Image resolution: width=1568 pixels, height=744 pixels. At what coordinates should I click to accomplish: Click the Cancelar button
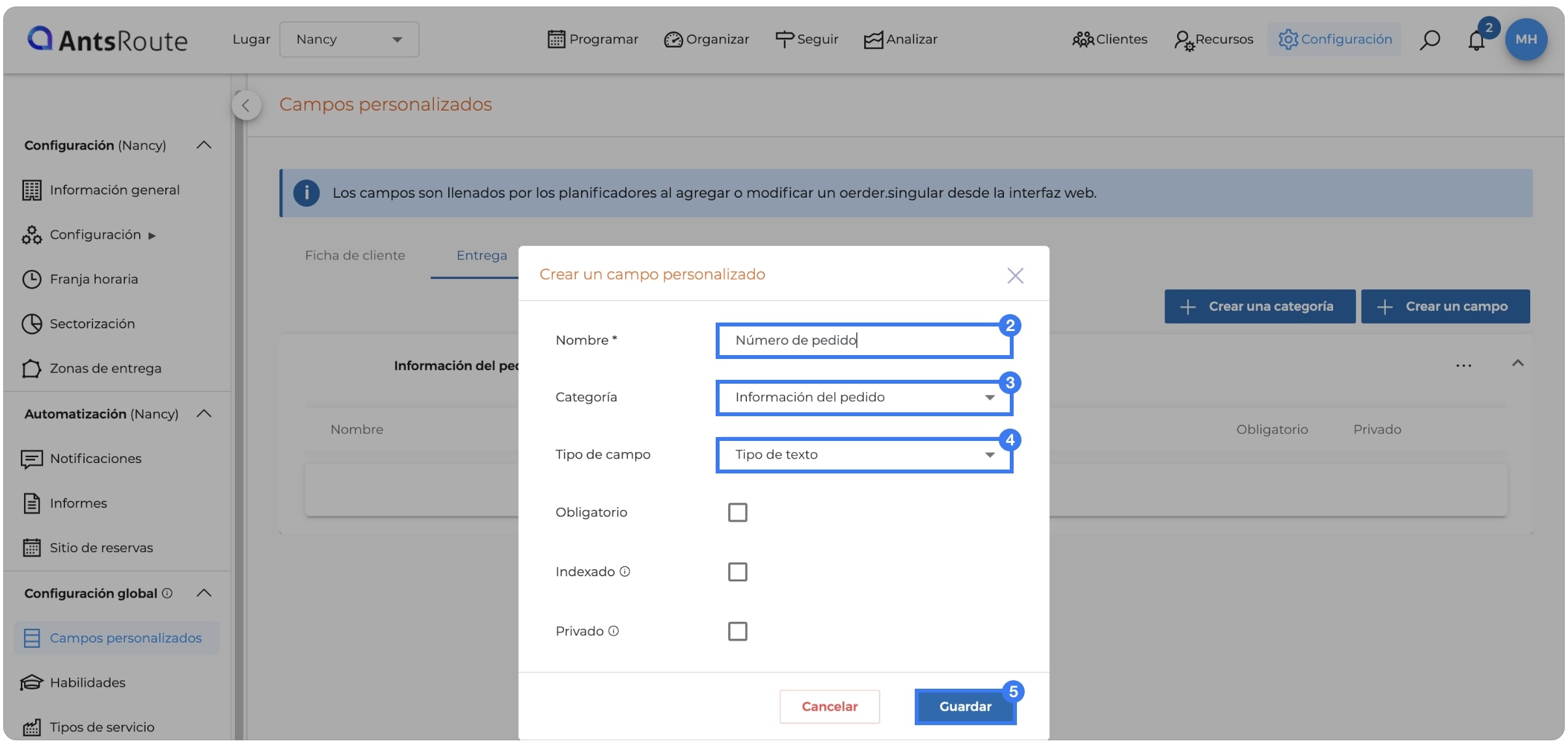click(x=830, y=706)
